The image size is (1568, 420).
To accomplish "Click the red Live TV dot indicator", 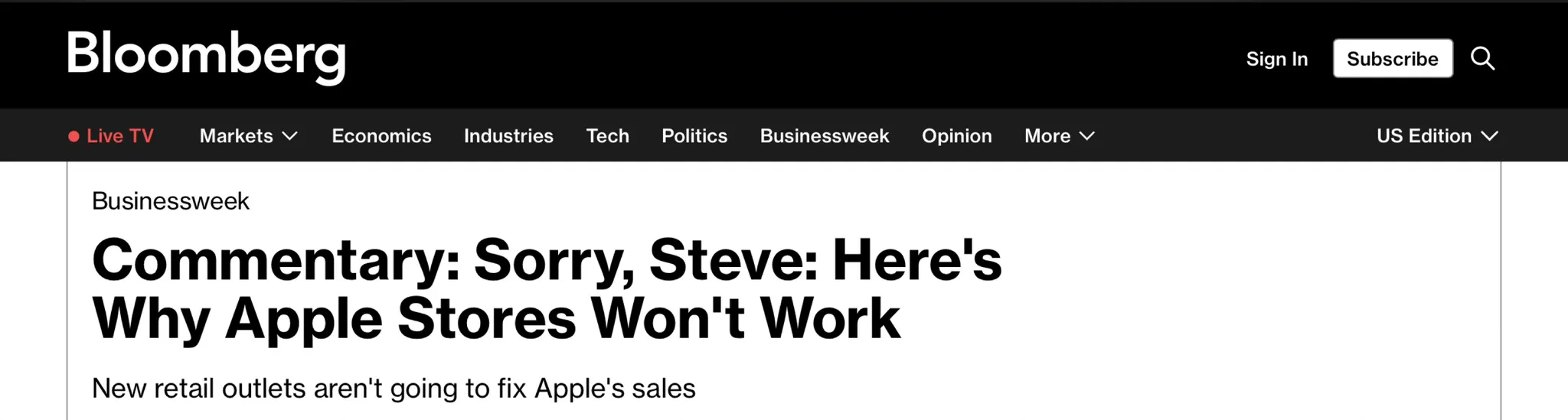I will [73, 136].
